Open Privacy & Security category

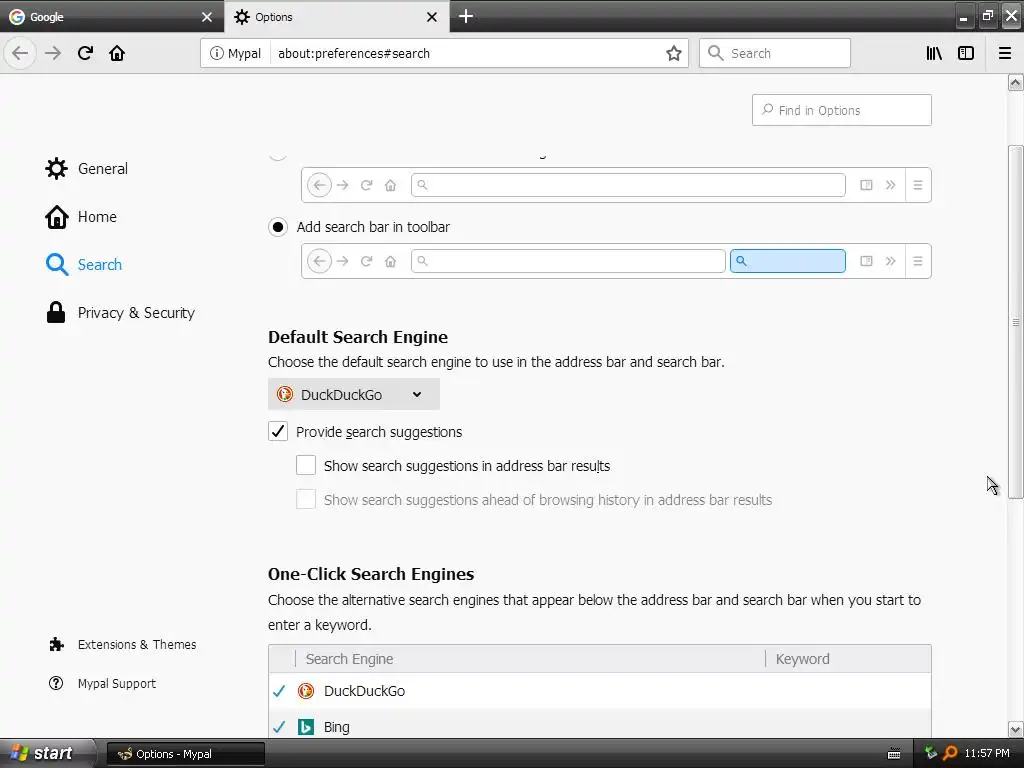120,313
